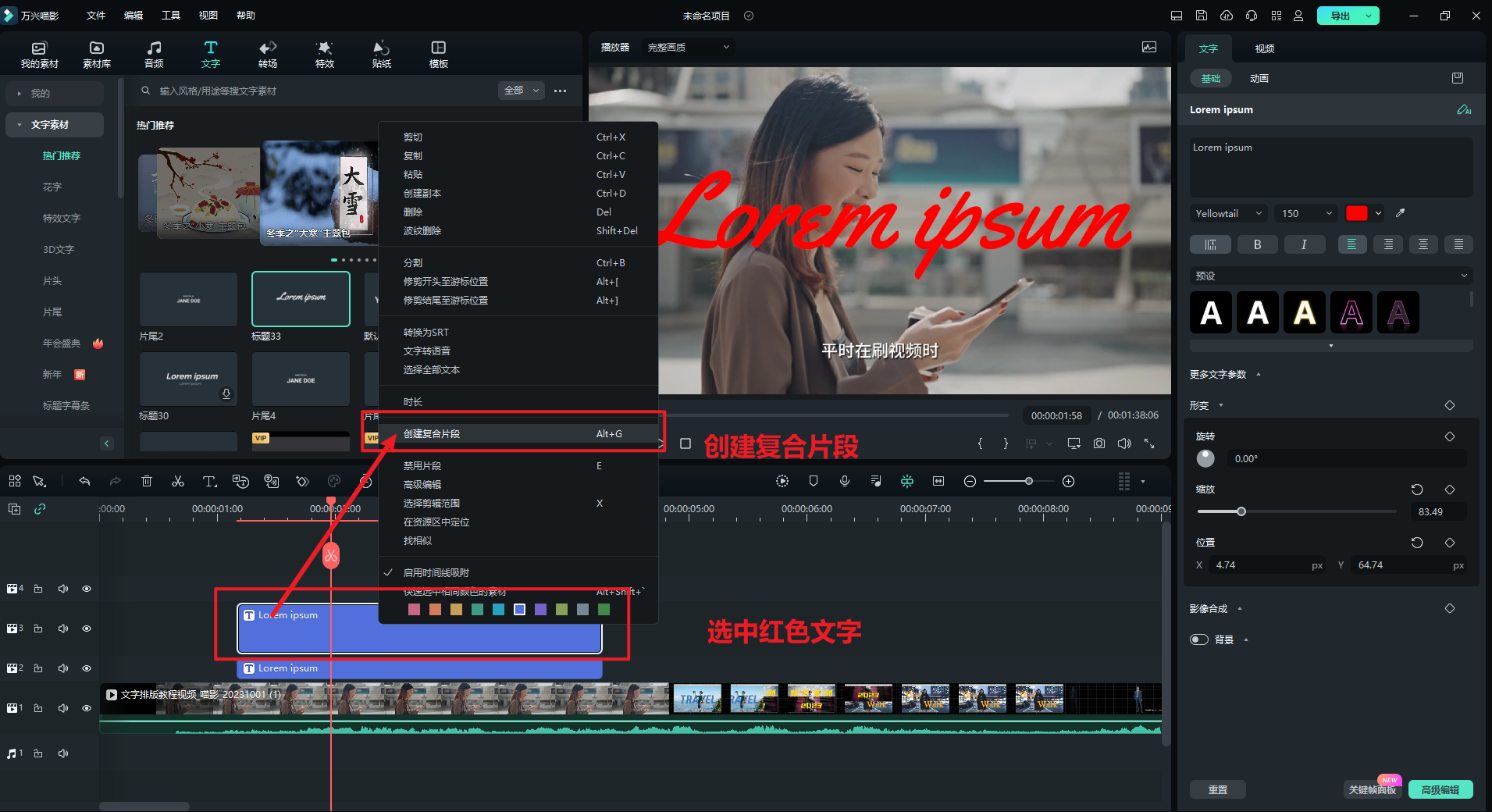Open the 文件 menu
This screenshot has width=1492, height=812.
click(x=96, y=16)
